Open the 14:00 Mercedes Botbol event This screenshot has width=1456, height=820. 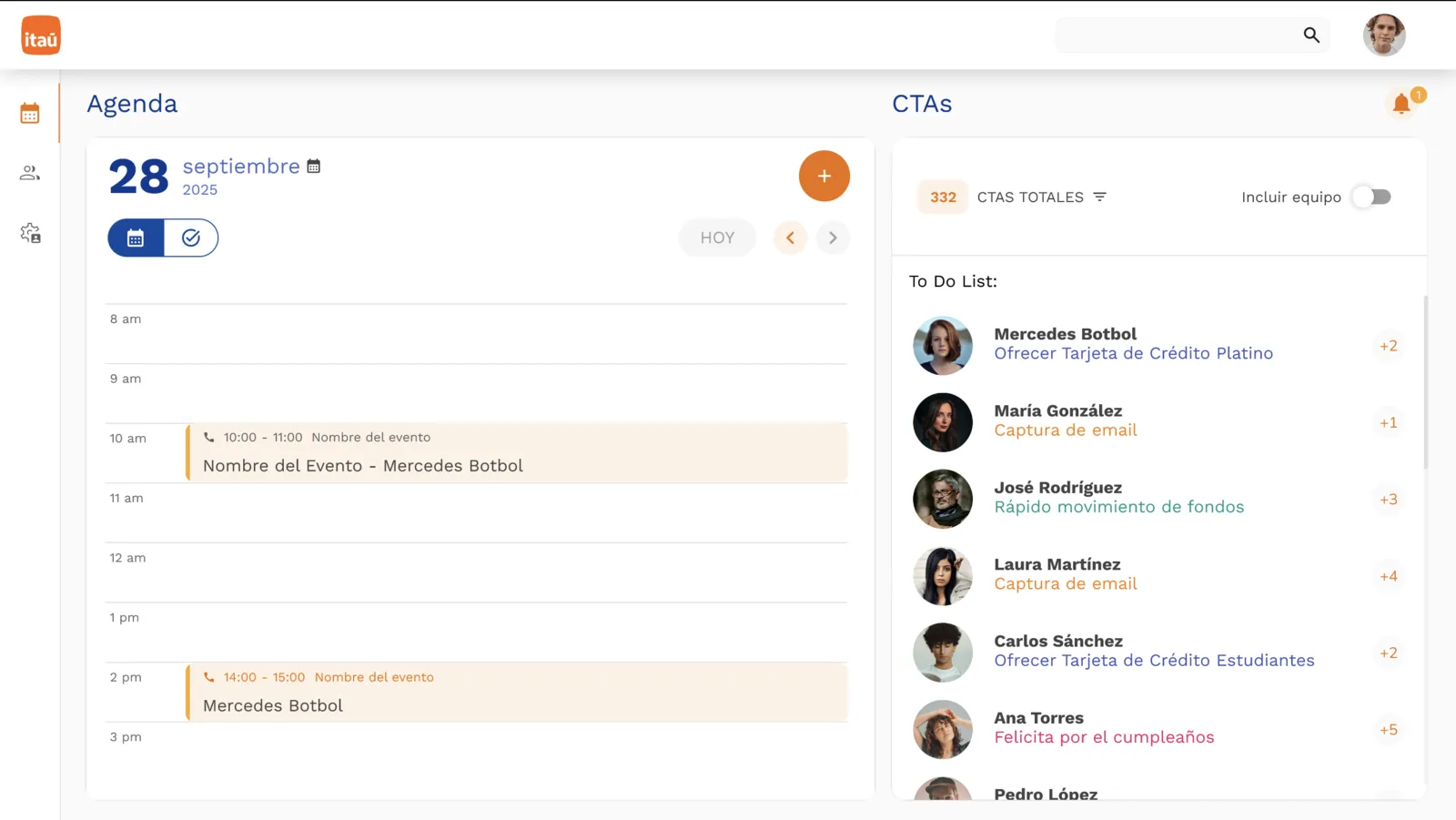pos(517,693)
